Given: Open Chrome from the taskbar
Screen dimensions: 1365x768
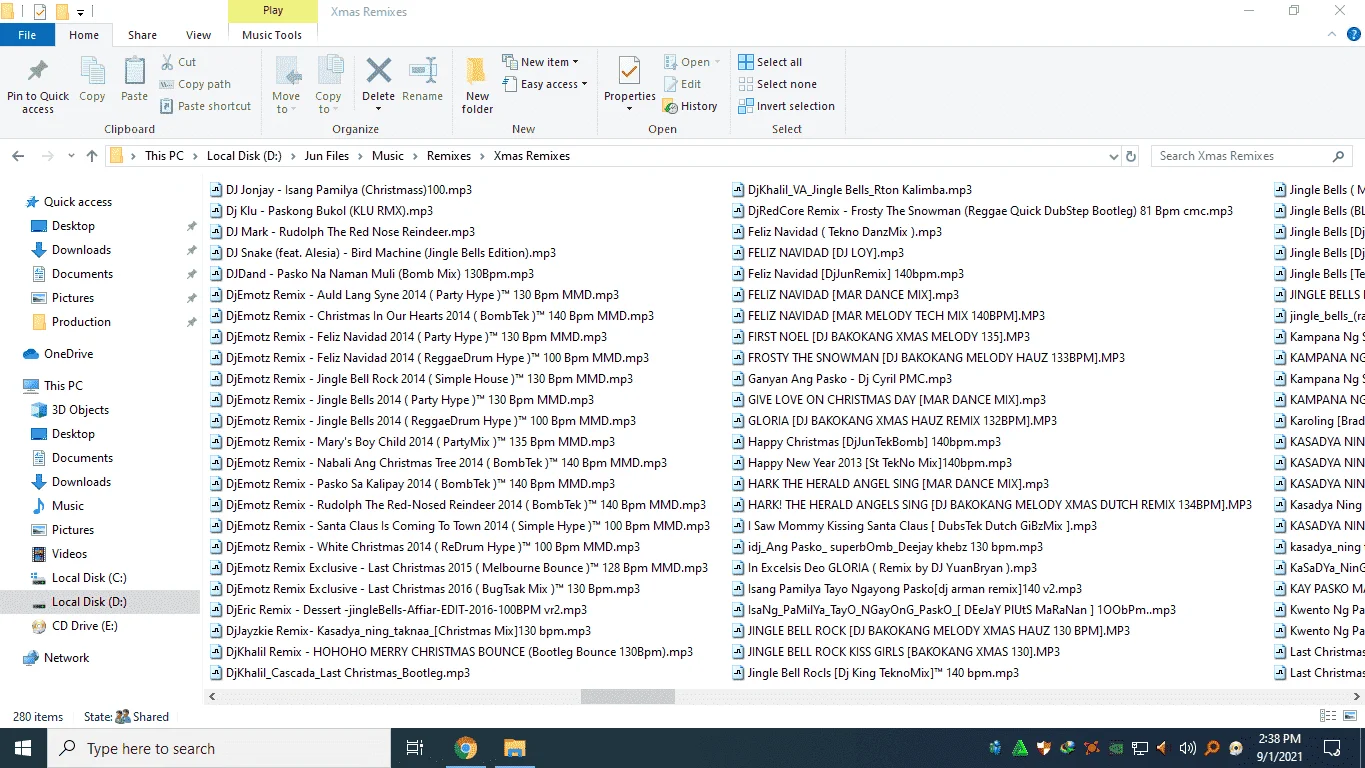Looking at the screenshot, I should pyautogui.click(x=465, y=748).
